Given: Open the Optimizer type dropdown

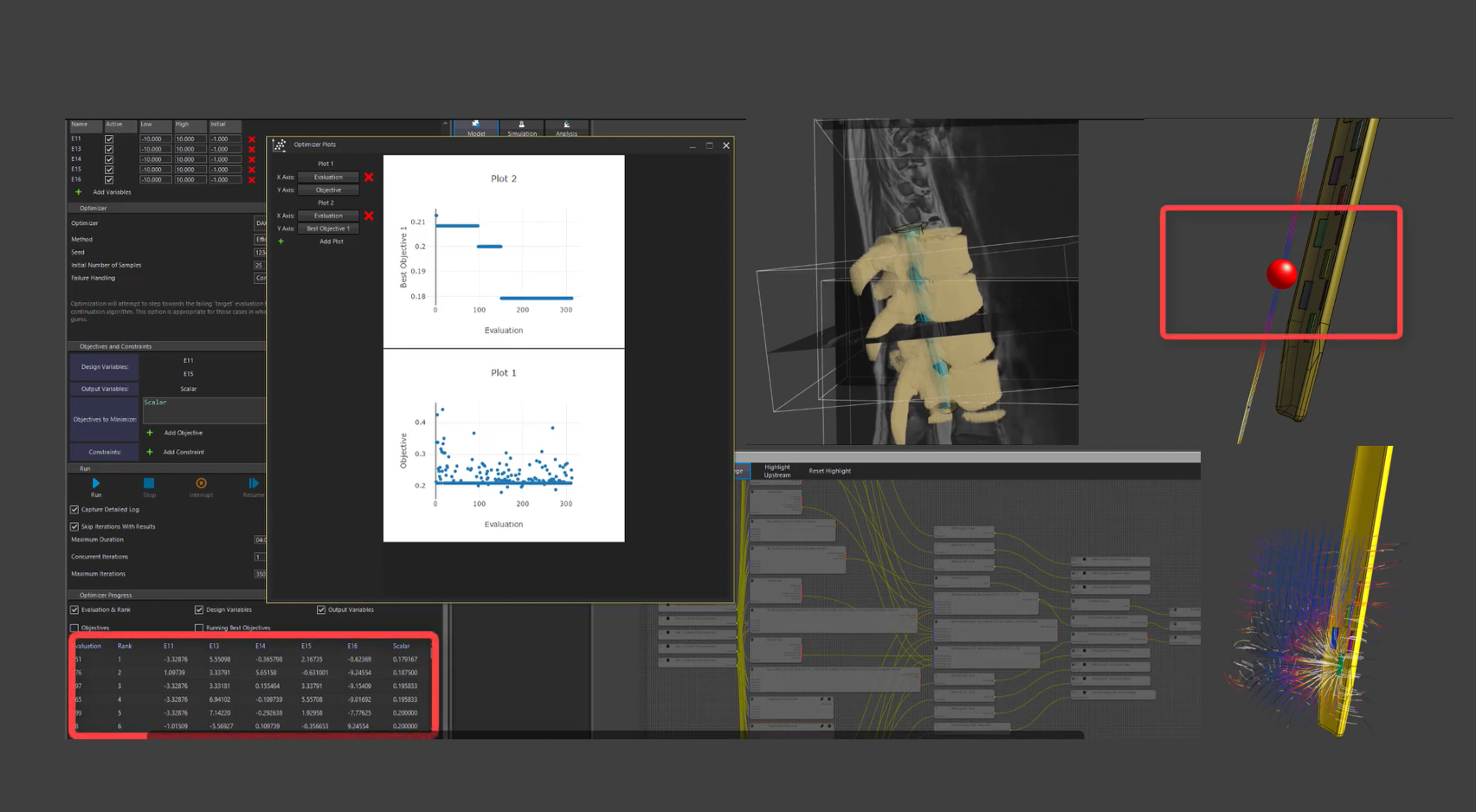Looking at the screenshot, I should [260, 223].
